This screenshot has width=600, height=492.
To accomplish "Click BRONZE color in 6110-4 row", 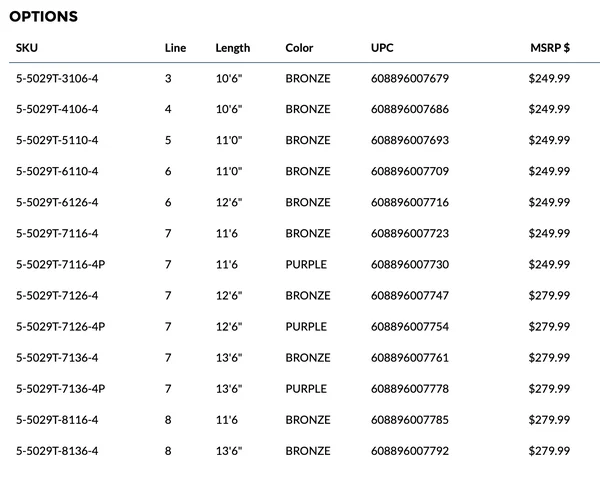I will [308, 171].
